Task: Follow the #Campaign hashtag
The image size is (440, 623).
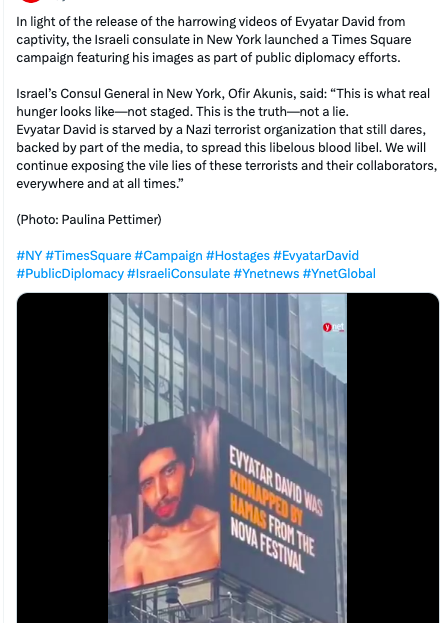Action: 169,255
